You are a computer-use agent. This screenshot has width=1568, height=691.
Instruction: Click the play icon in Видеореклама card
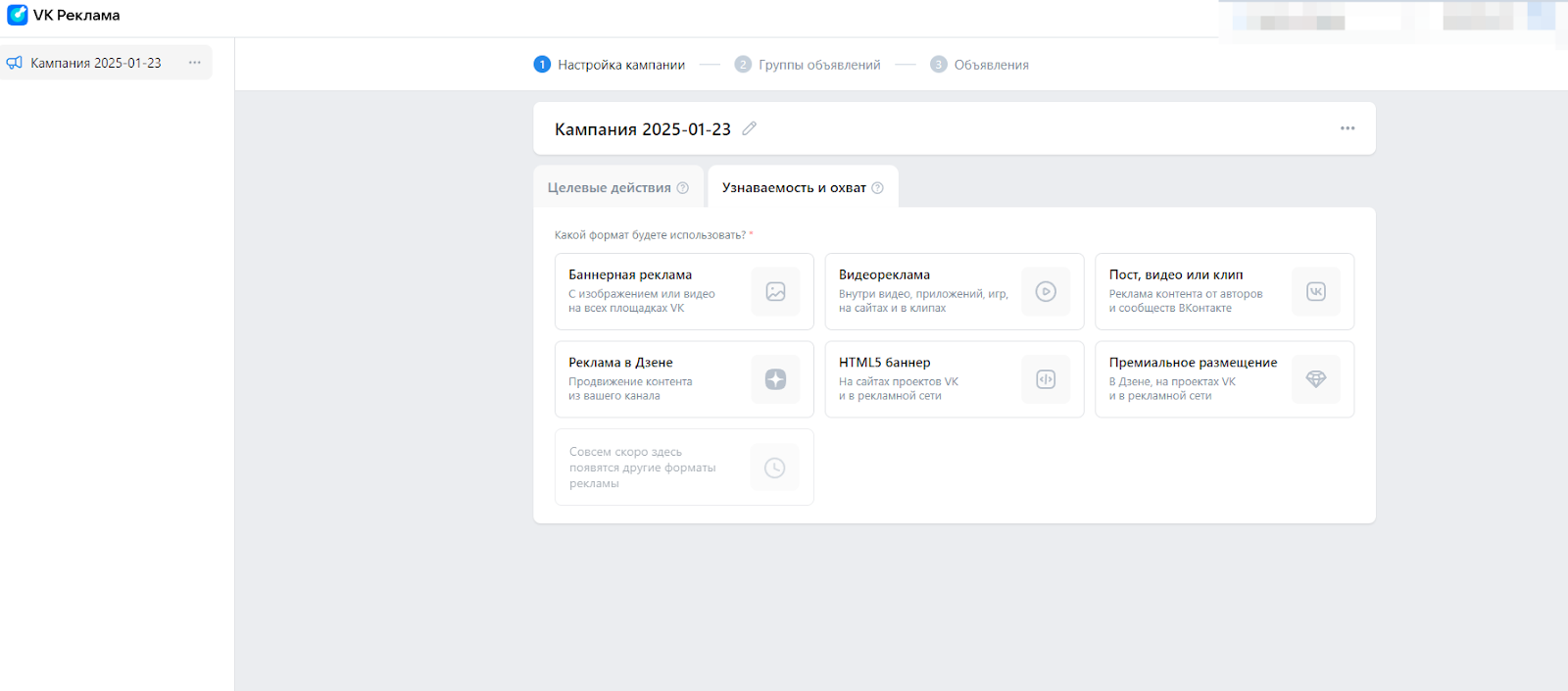[x=1046, y=292]
